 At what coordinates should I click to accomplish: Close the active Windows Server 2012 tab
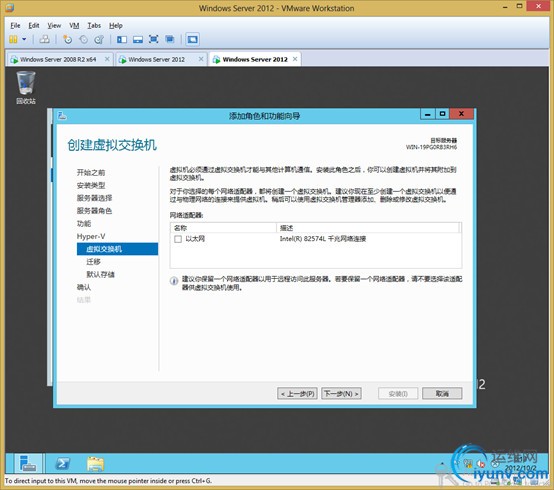(295, 59)
